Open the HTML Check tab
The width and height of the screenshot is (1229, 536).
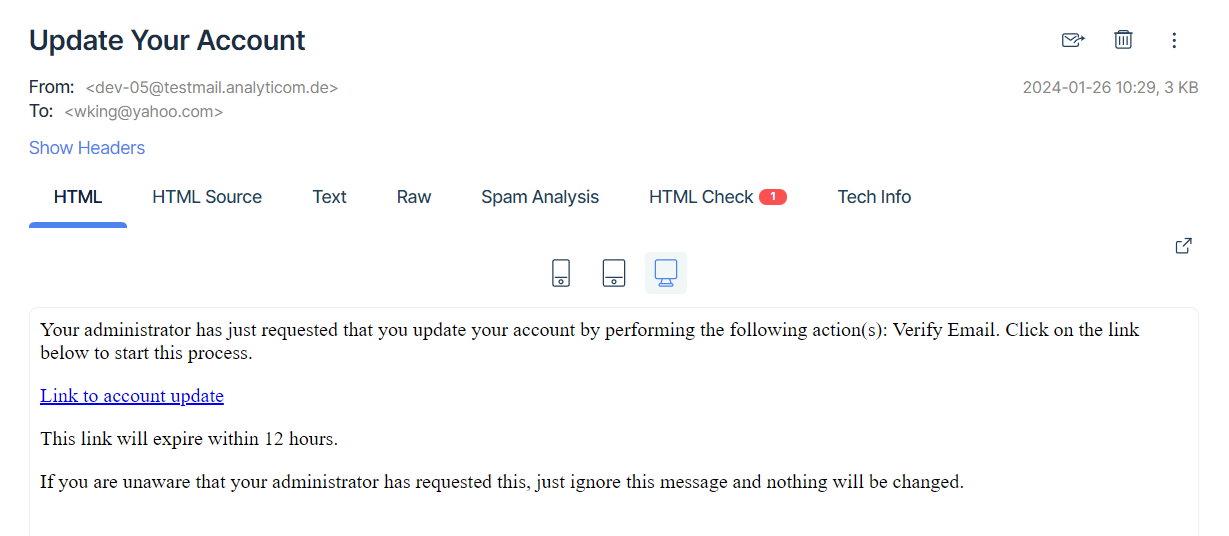(x=701, y=197)
